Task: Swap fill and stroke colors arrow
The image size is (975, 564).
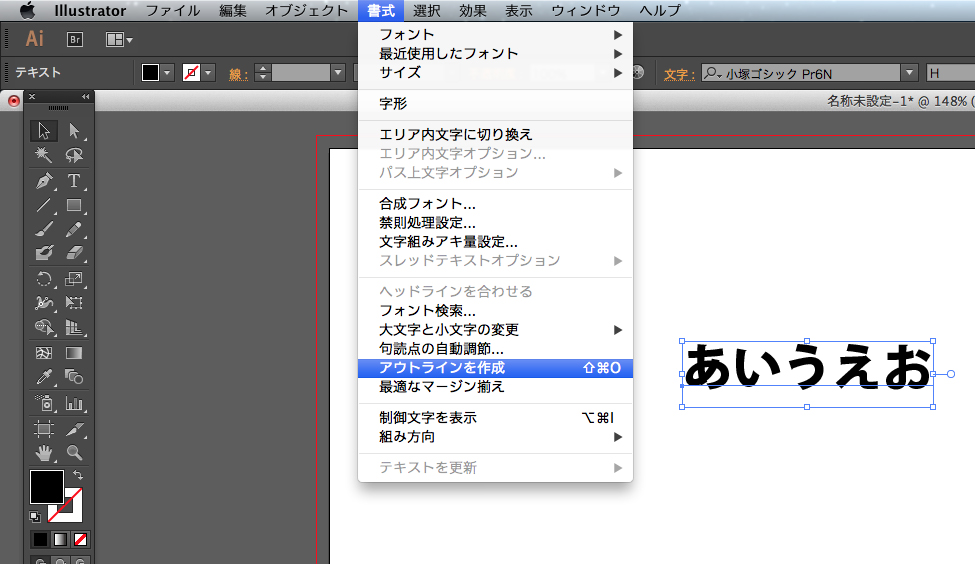Action: (78, 475)
